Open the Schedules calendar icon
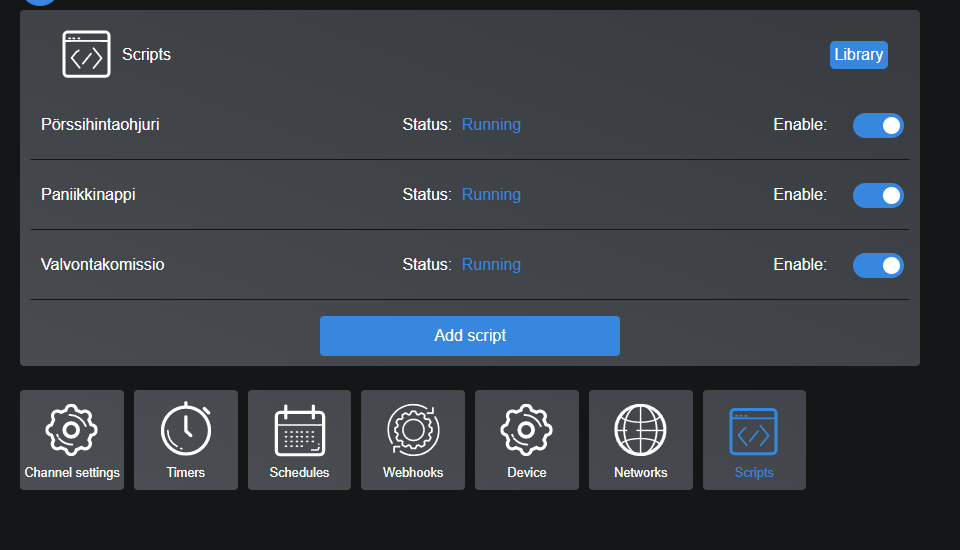 click(x=299, y=431)
